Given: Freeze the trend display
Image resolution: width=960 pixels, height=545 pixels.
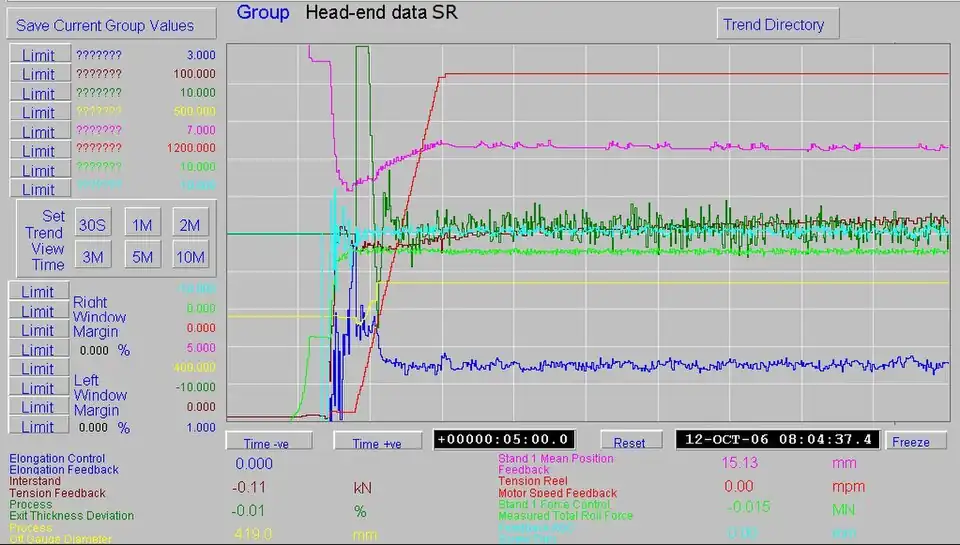Looking at the screenshot, I should [917, 441].
